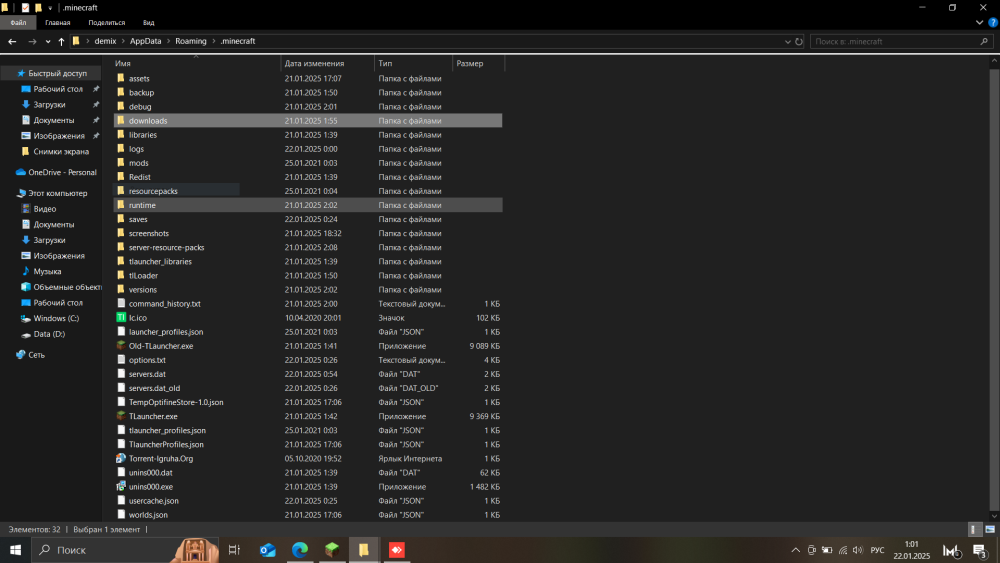The height and width of the screenshot is (563, 1000).
Task: Click the file list vertical scrollbar
Action: (994, 289)
